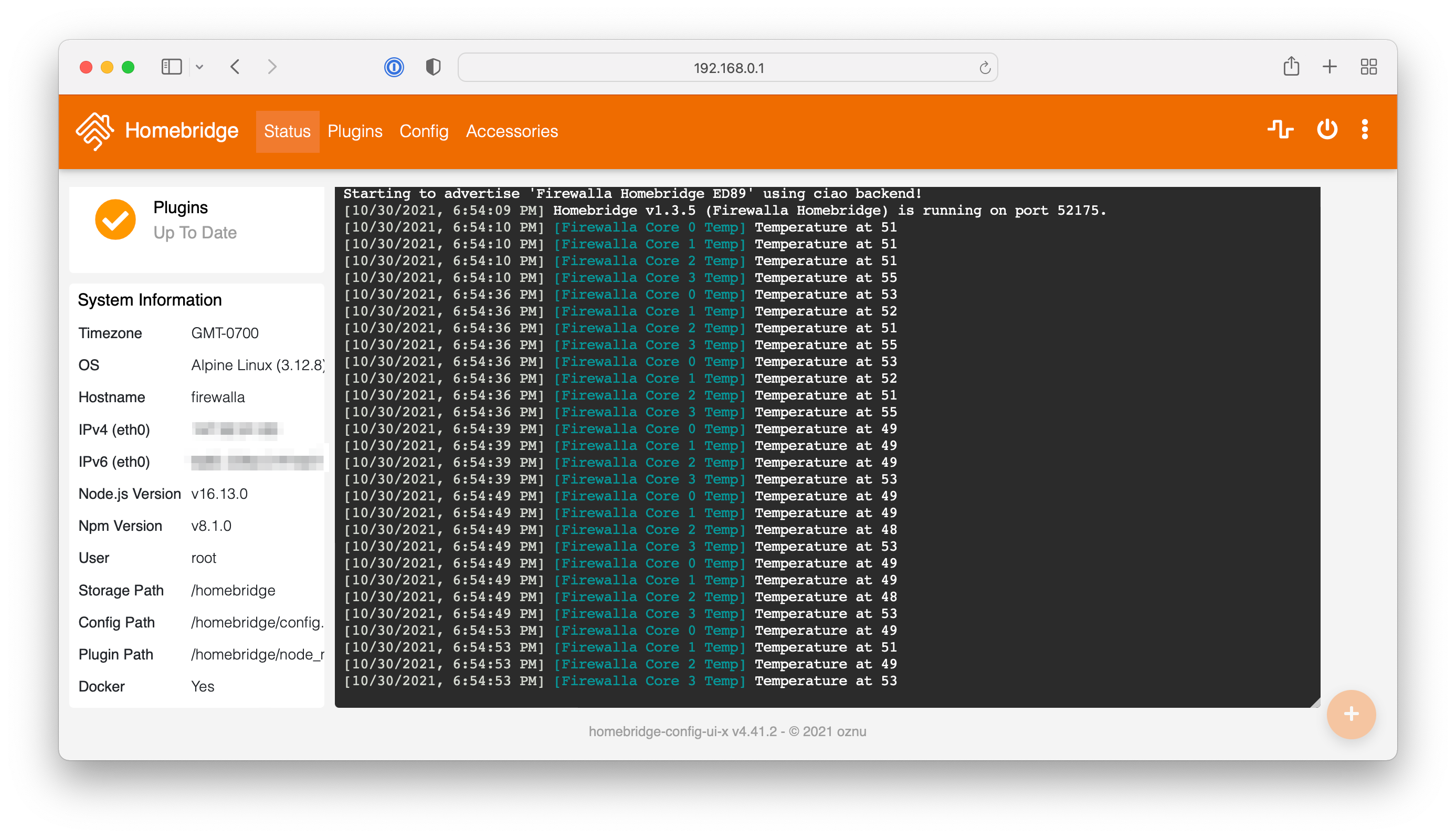Go back in Safari history

pyautogui.click(x=235, y=67)
